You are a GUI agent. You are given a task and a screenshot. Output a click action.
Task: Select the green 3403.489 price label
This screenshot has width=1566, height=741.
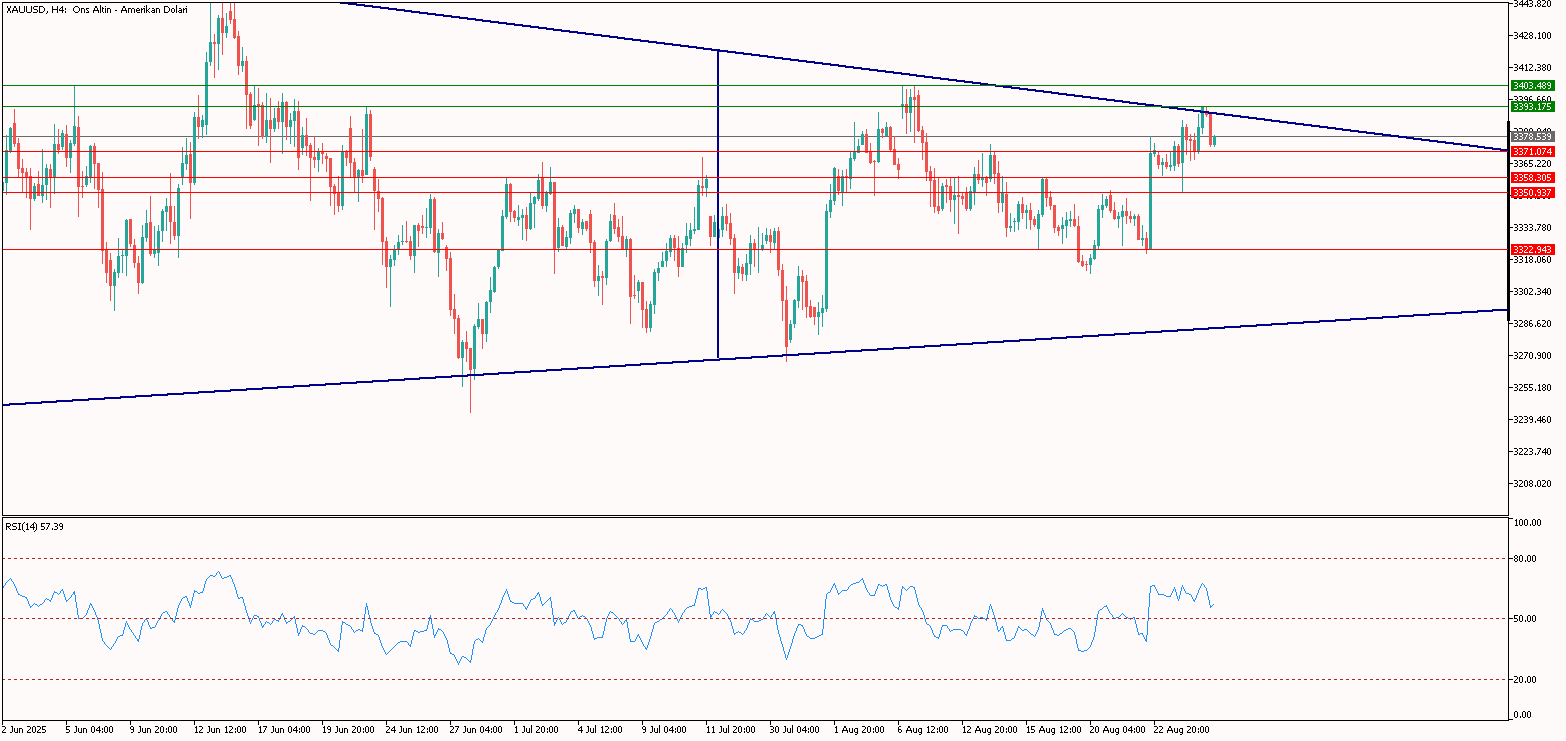click(x=1532, y=86)
